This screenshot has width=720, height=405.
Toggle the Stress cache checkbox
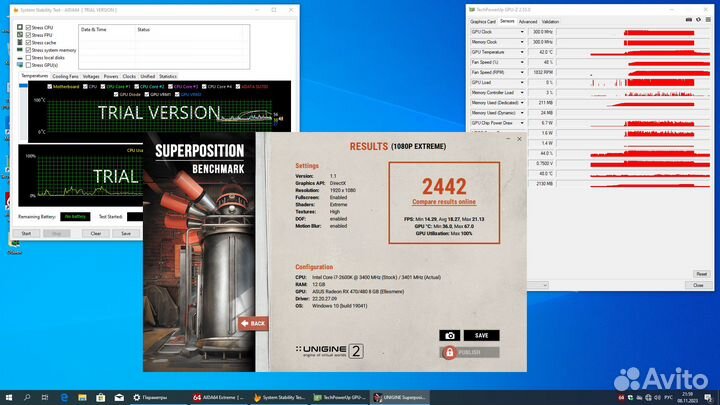click(28, 43)
